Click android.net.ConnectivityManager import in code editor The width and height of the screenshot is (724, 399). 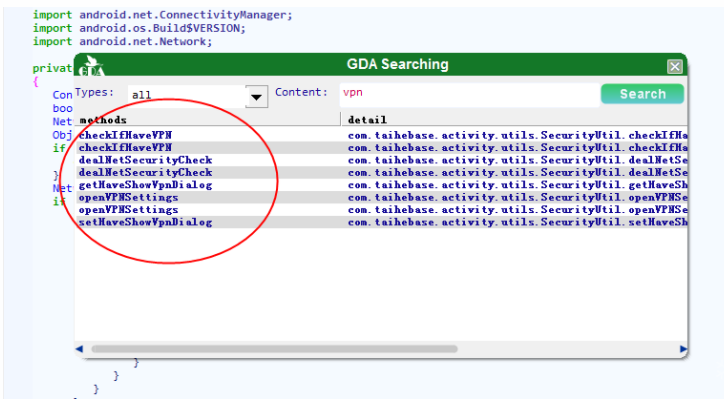pos(163,15)
